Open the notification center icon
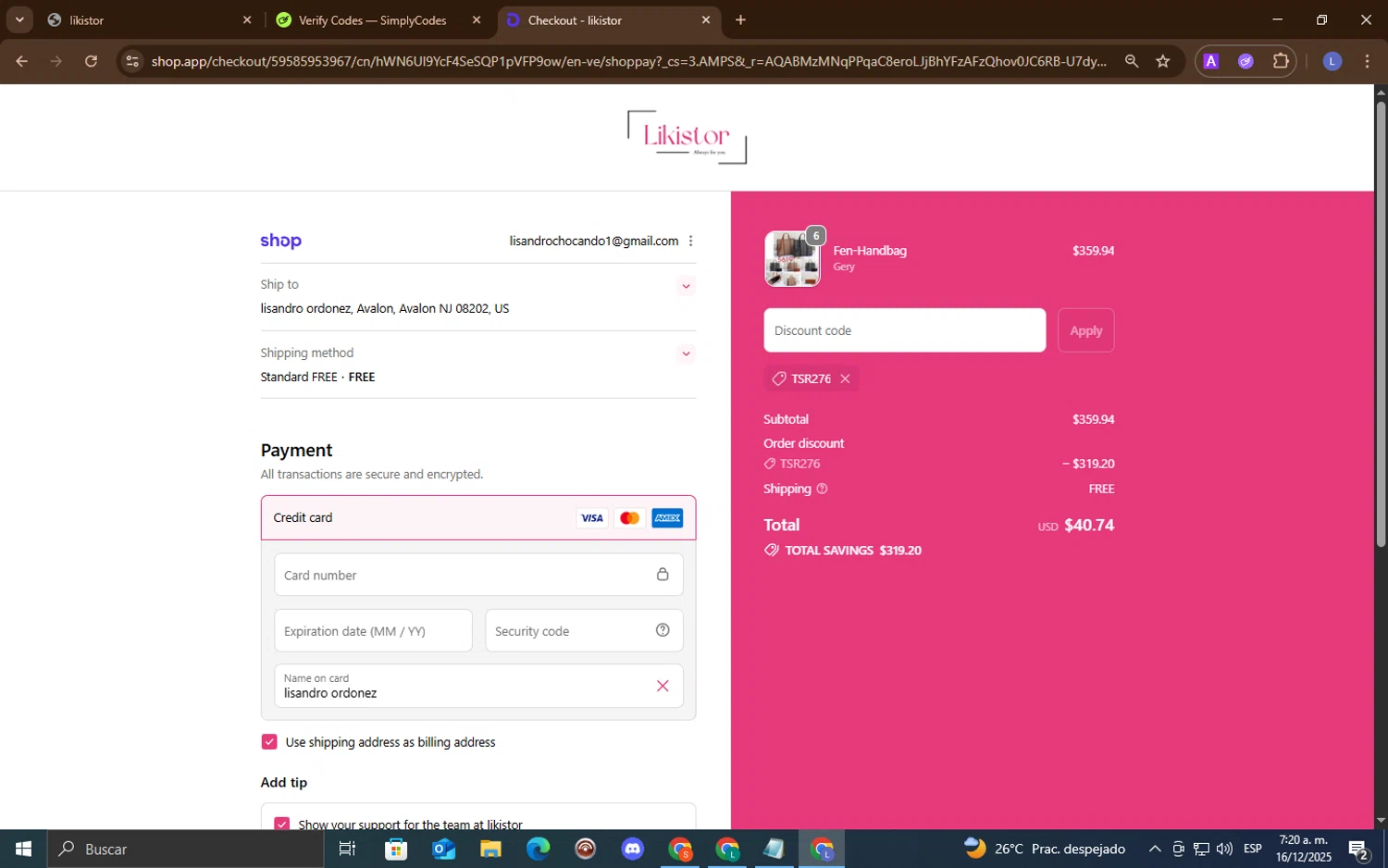This screenshot has width=1388, height=868. click(x=1358, y=849)
